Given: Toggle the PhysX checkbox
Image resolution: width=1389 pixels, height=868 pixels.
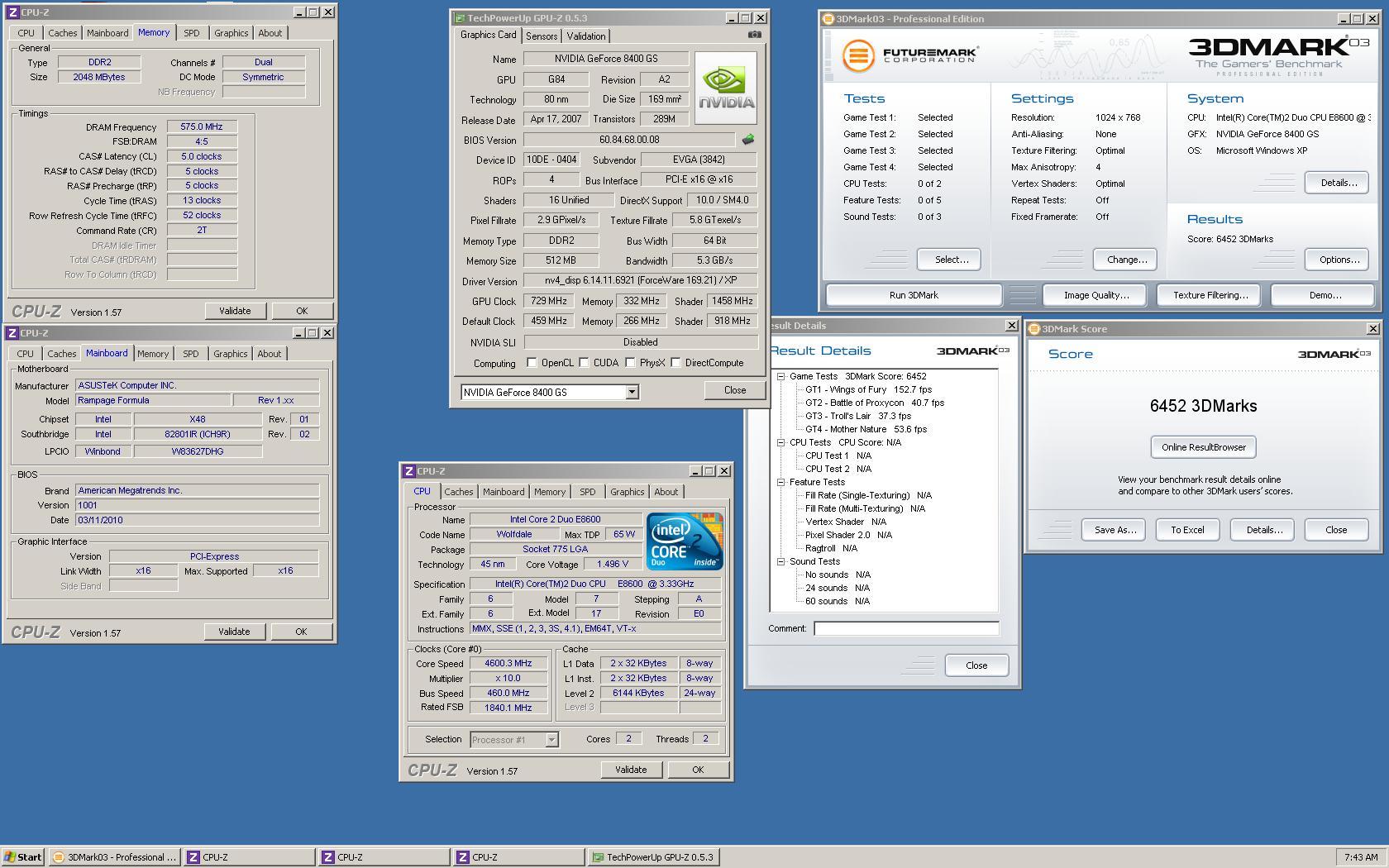Looking at the screenshot, I should (x=630, y=363).
